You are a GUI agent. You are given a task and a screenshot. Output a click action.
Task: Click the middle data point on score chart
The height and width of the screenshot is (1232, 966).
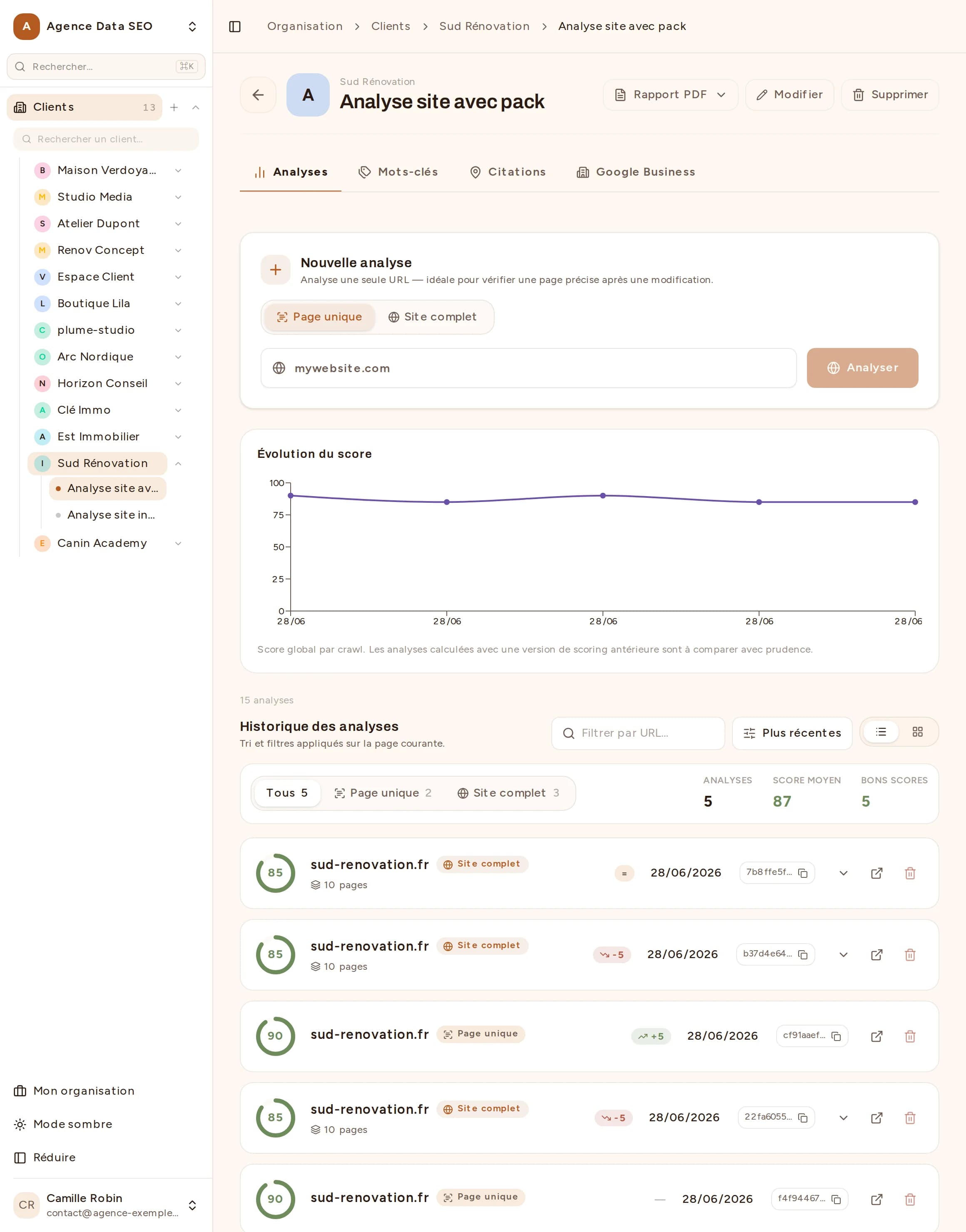coord(603,496)
